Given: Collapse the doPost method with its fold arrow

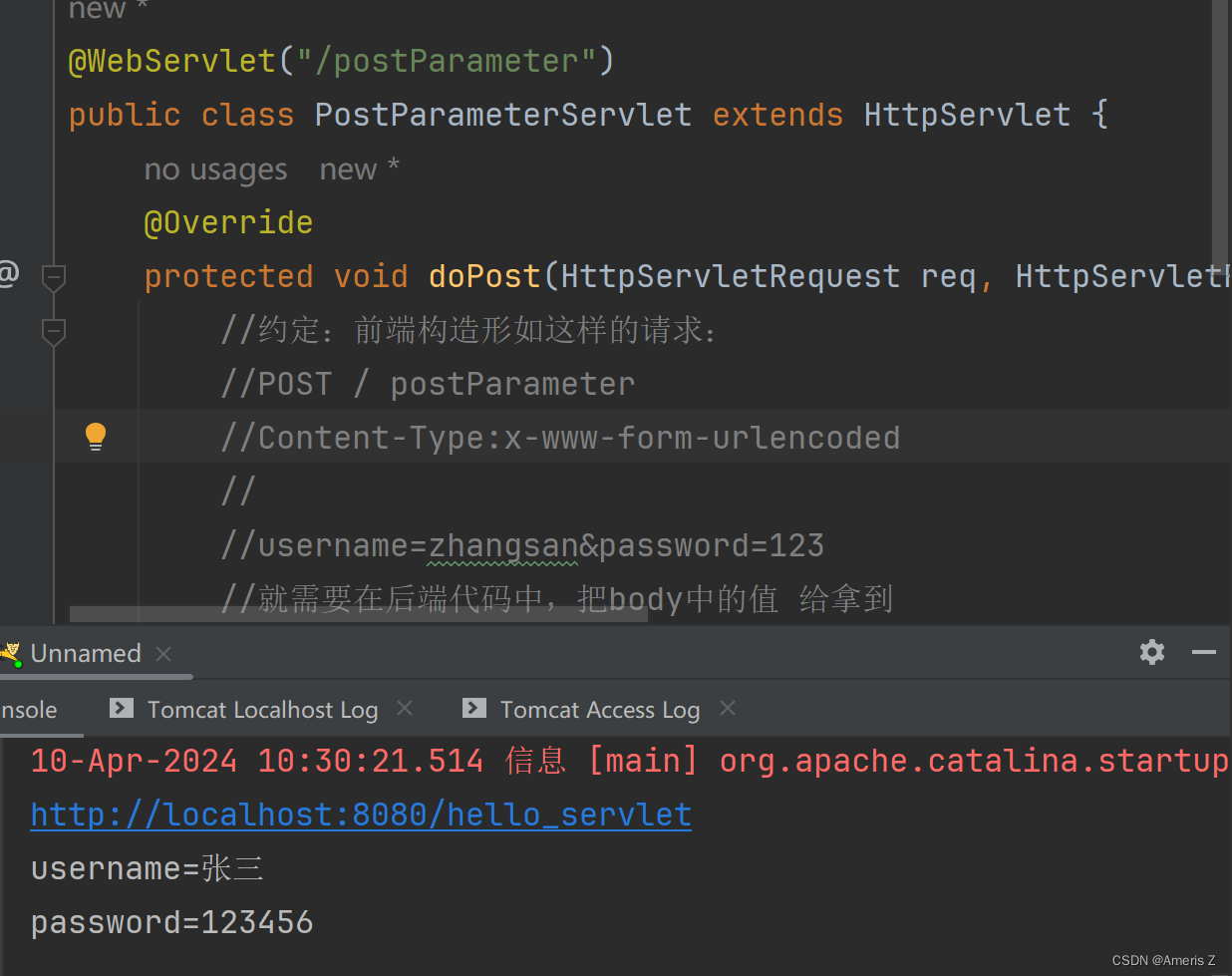Looking at the screenshot, I should pyautogui.click(x=53, y=279).
